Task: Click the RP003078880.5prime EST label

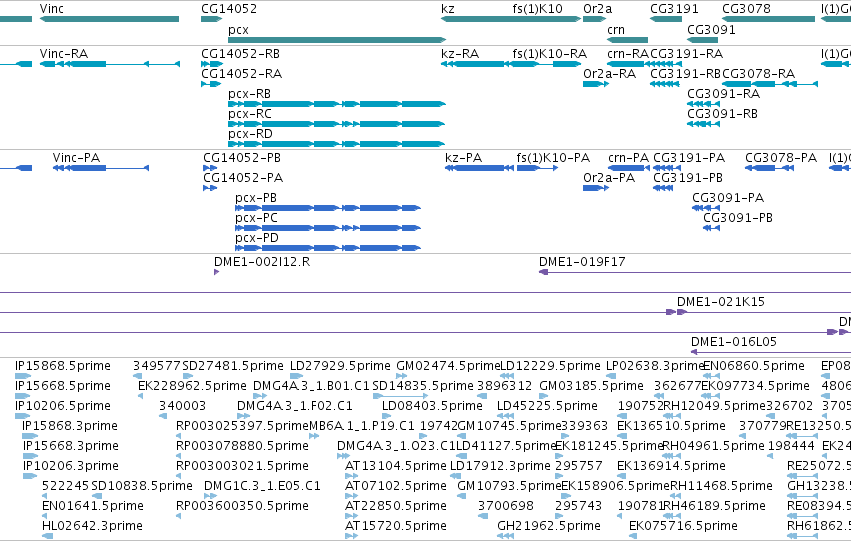Action: (242, 447)
